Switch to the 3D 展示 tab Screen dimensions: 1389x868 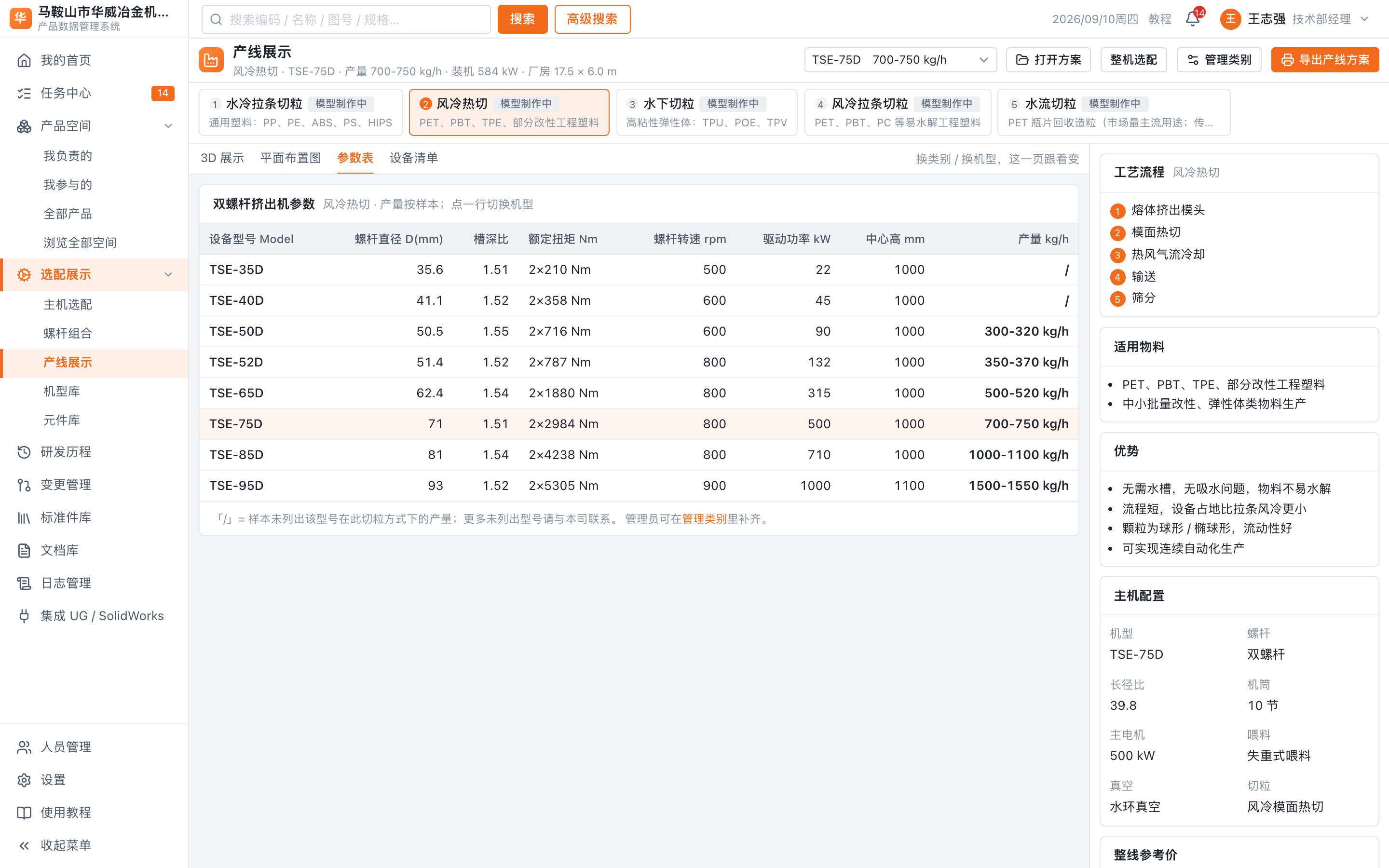[x=222, y=158]
